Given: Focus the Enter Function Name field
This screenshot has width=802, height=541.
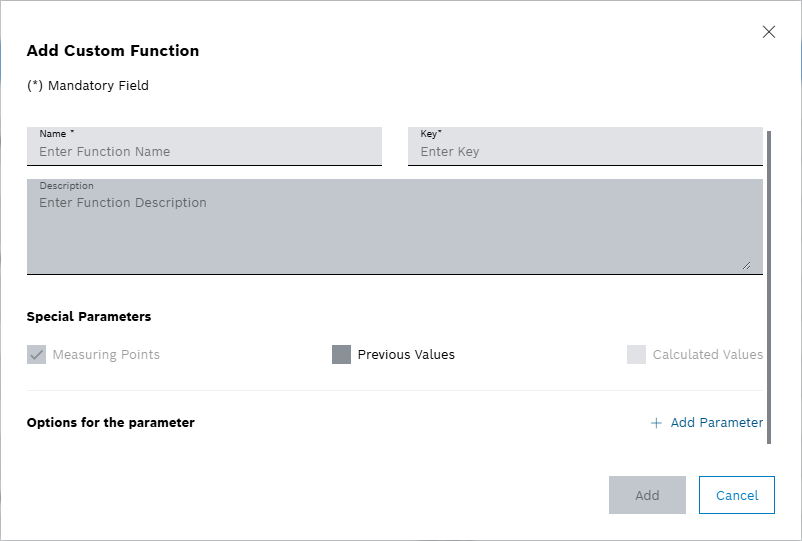Looking at the screenshot, I should coord(204,152).
